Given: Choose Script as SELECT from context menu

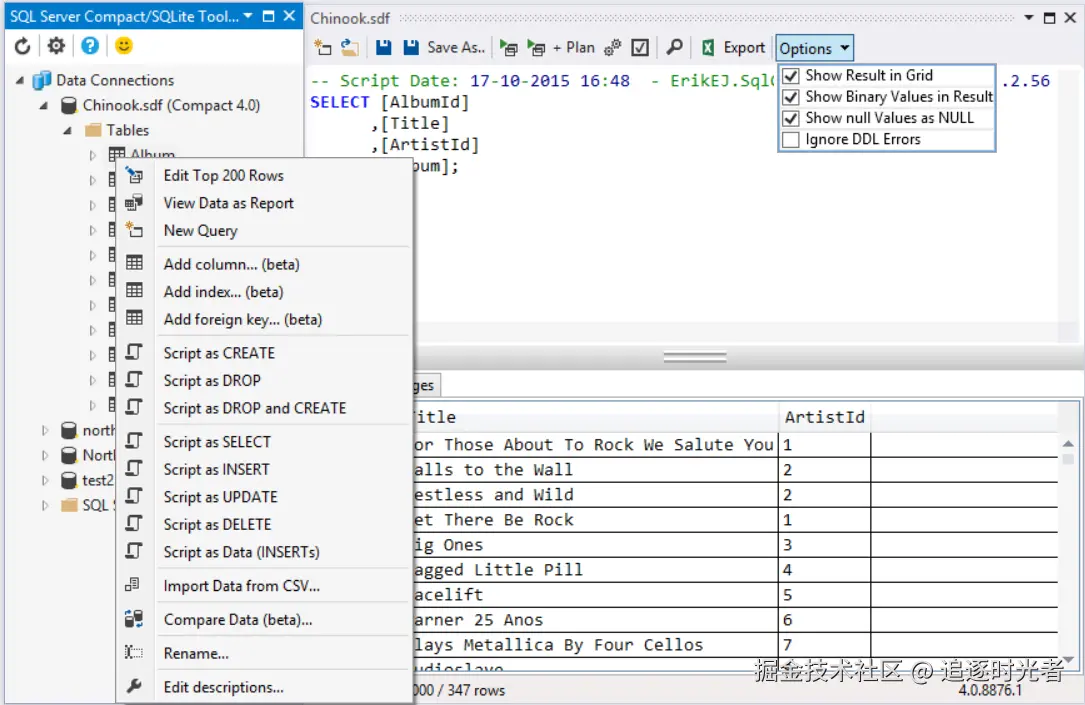Looking at the screenshot, I should tap(217, 442).
